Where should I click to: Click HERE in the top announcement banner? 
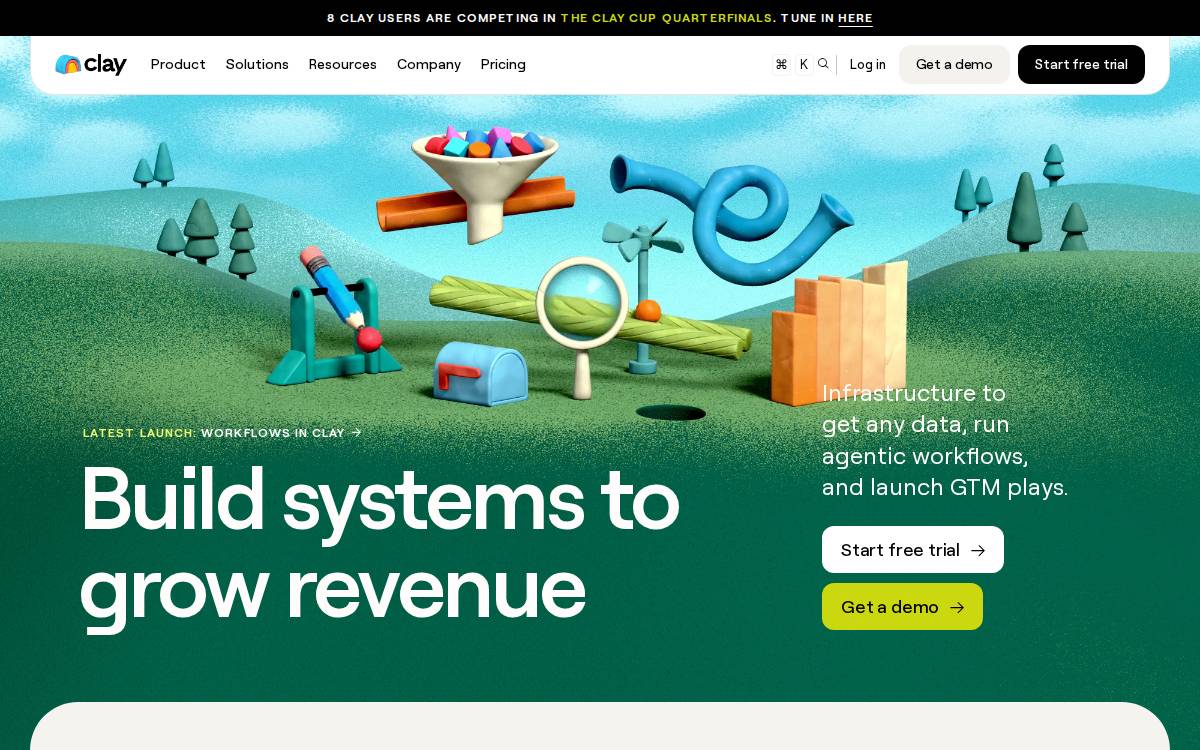[x=855, y=18]
